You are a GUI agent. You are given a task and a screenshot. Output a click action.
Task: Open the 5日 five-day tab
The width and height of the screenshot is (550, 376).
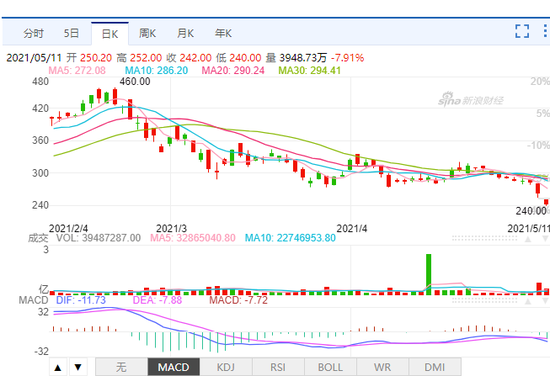point(71,34)
